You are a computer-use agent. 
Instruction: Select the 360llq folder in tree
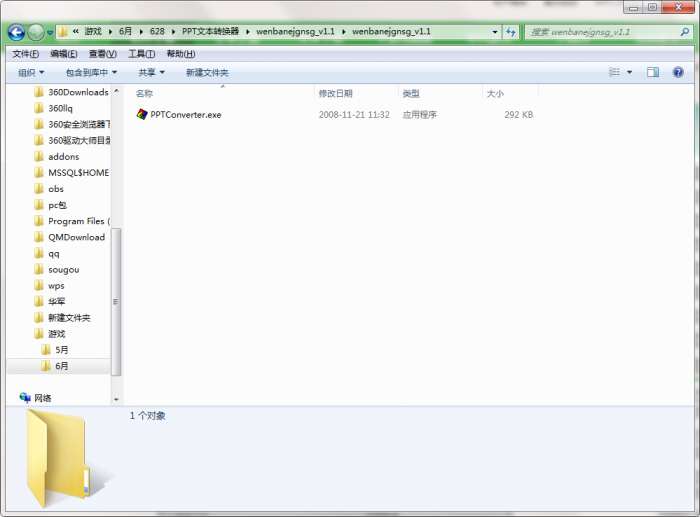tap(54, 108)
